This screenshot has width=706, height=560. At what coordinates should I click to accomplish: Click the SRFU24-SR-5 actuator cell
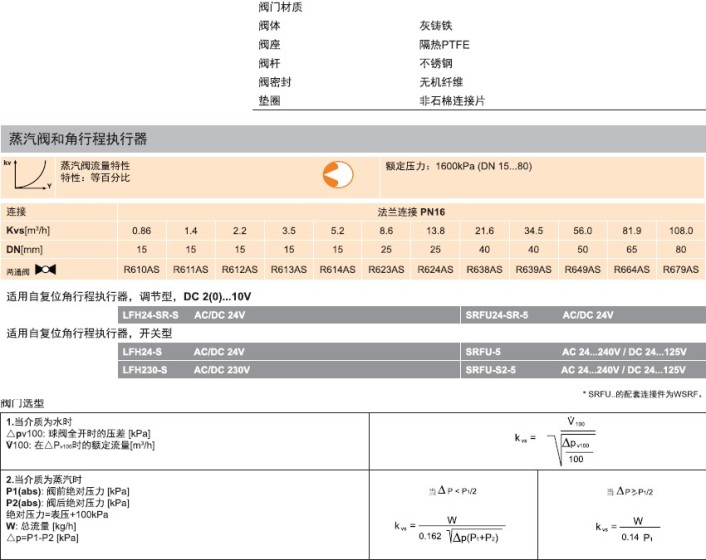point(497,315)
